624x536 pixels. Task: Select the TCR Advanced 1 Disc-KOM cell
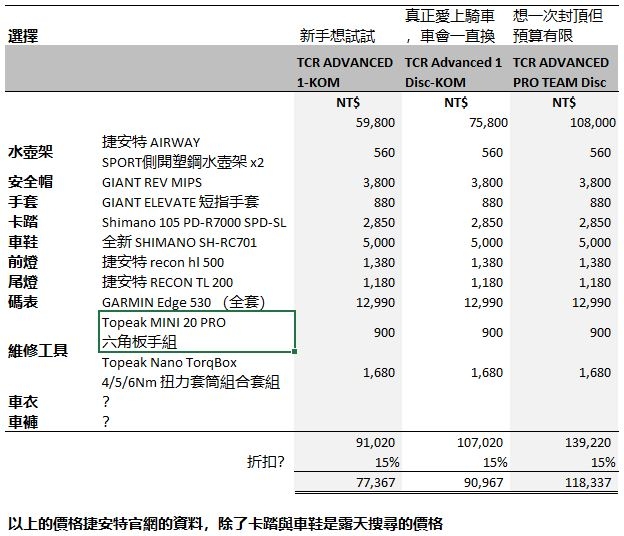(453, 72)
